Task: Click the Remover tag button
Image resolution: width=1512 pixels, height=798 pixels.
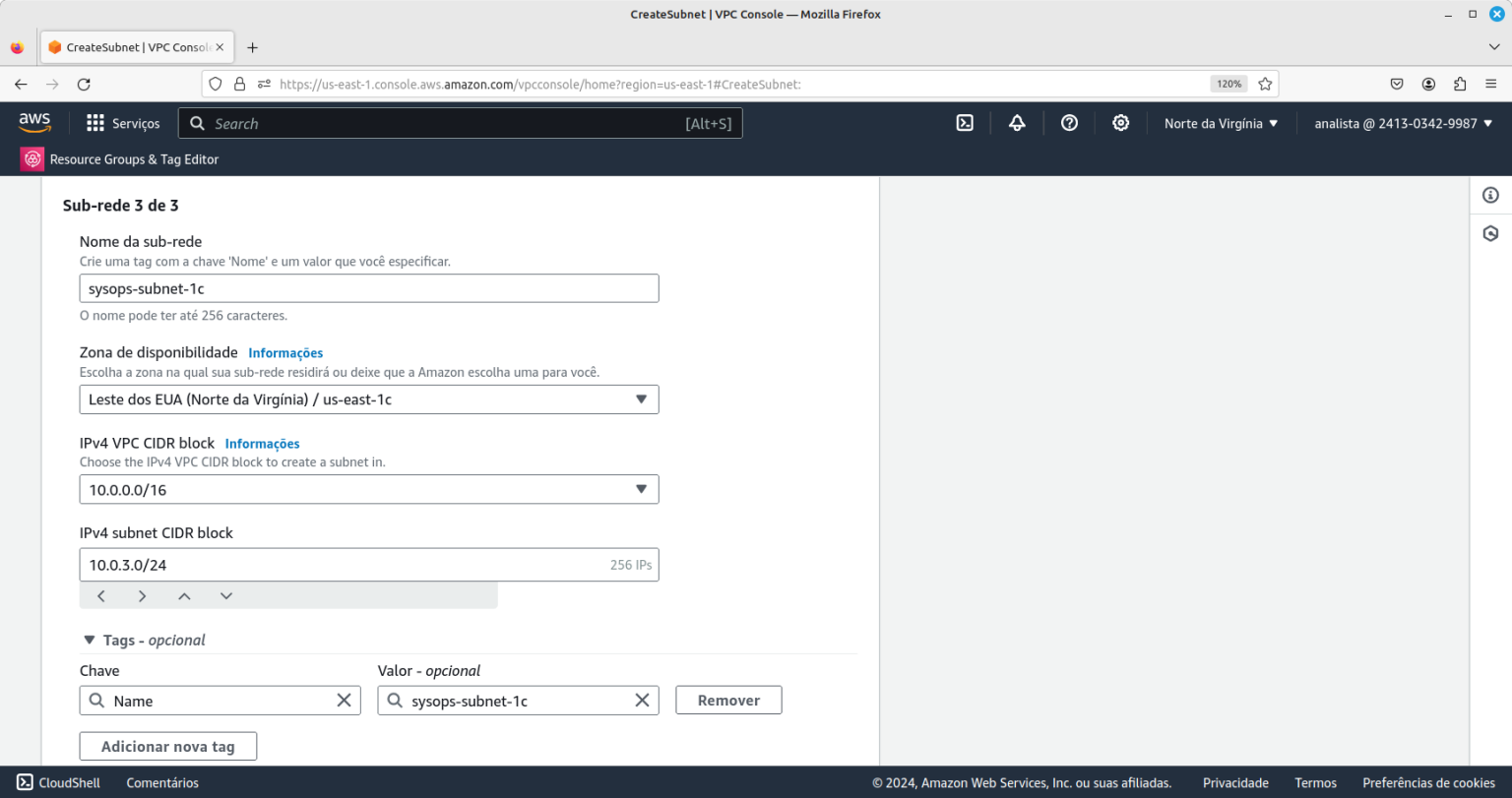Action: pos(728,701)
